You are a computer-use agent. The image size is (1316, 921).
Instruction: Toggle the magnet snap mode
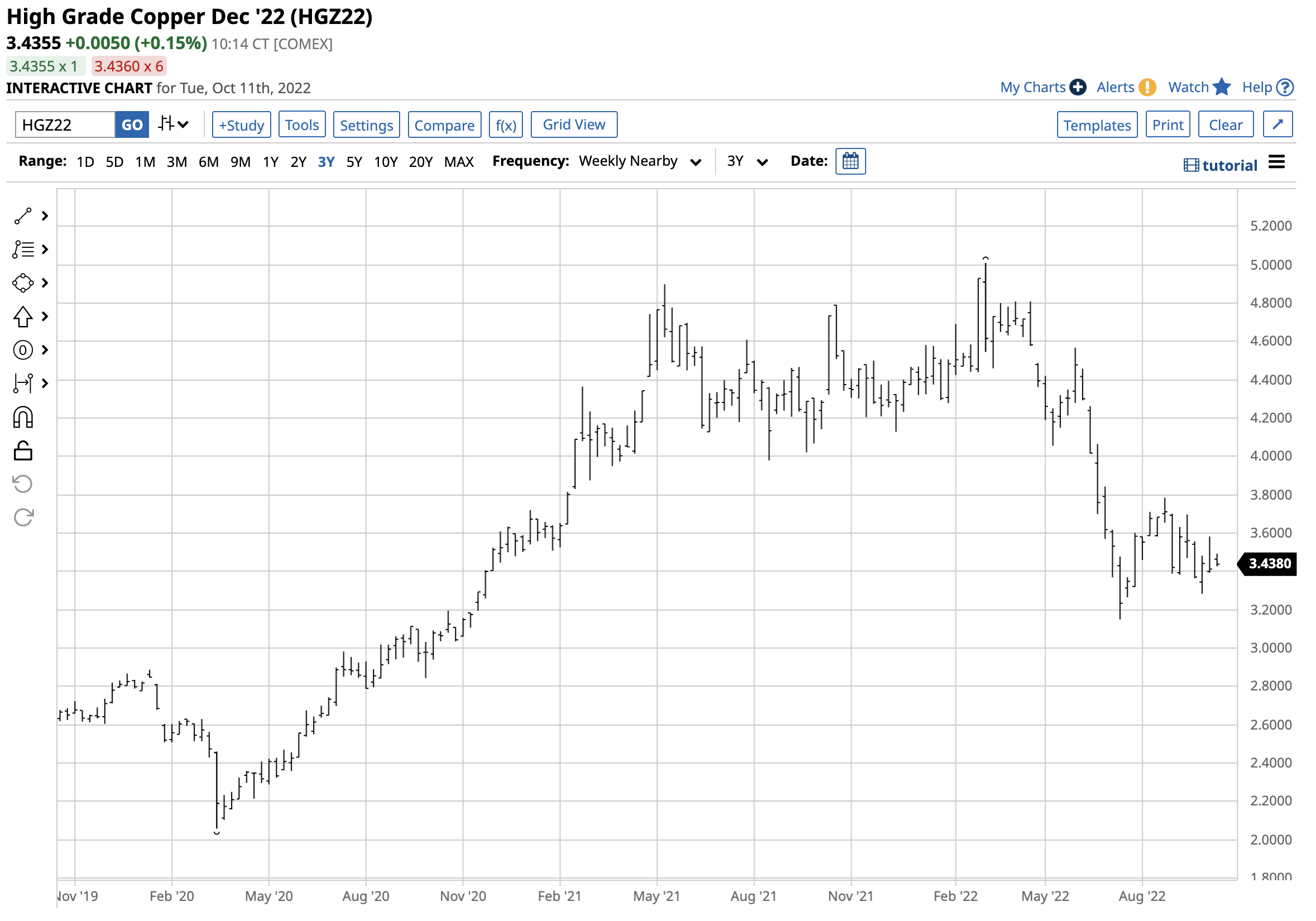pos(23,418)
